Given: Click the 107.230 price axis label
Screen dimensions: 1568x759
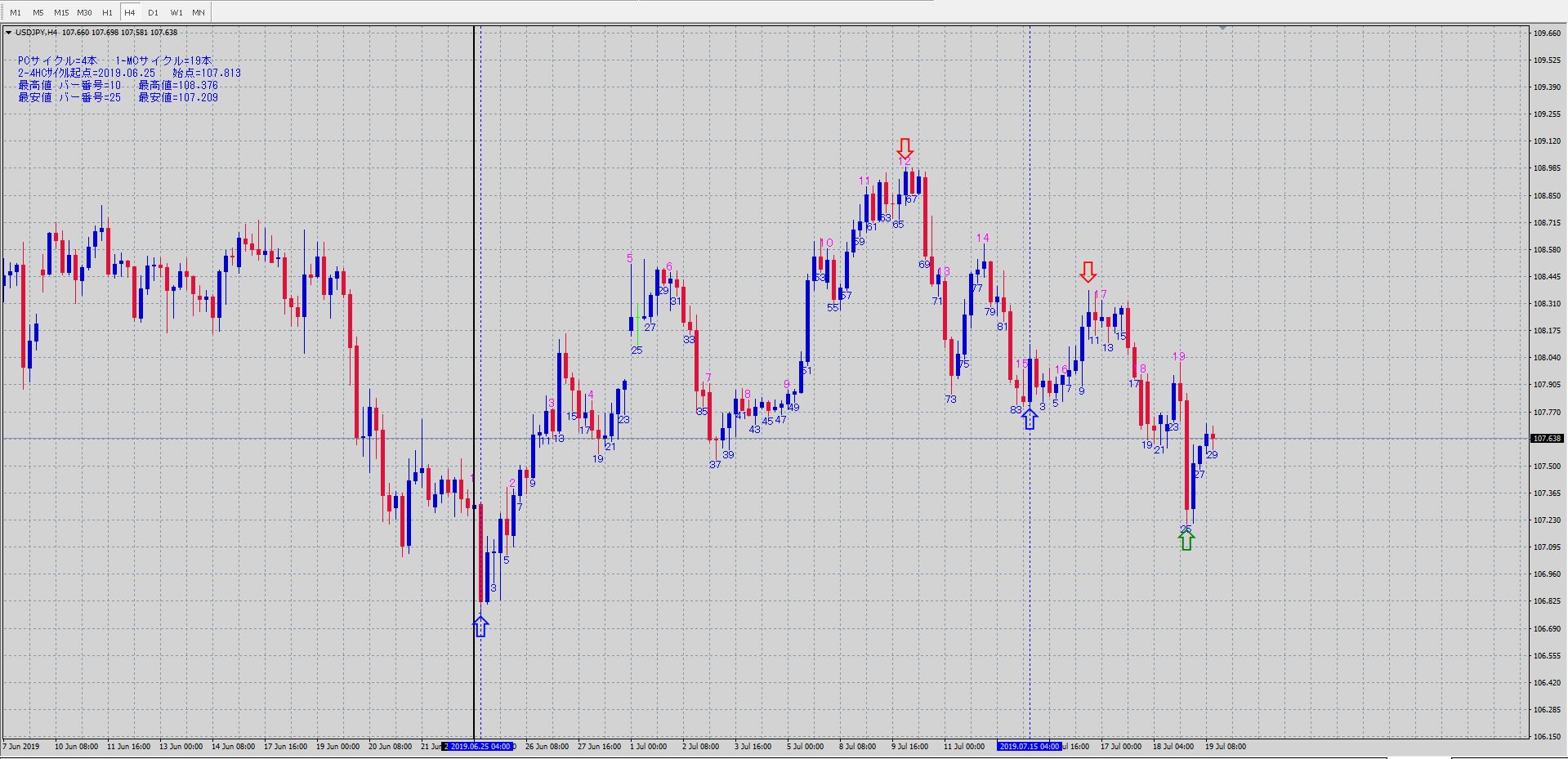Looking at the screenshot, I should (1547, 520).
